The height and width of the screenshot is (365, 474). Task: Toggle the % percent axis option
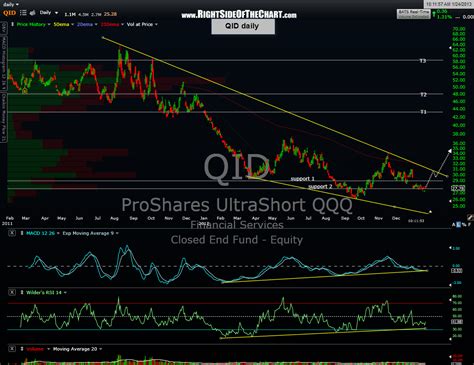(x=464, y=225)
